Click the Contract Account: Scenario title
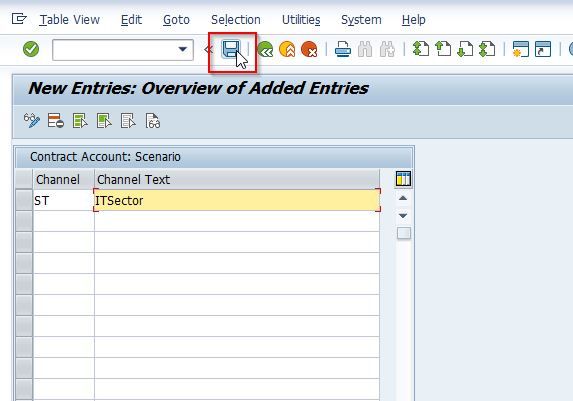This screenshot has width=573, height=401. click(x=105, y=157)
